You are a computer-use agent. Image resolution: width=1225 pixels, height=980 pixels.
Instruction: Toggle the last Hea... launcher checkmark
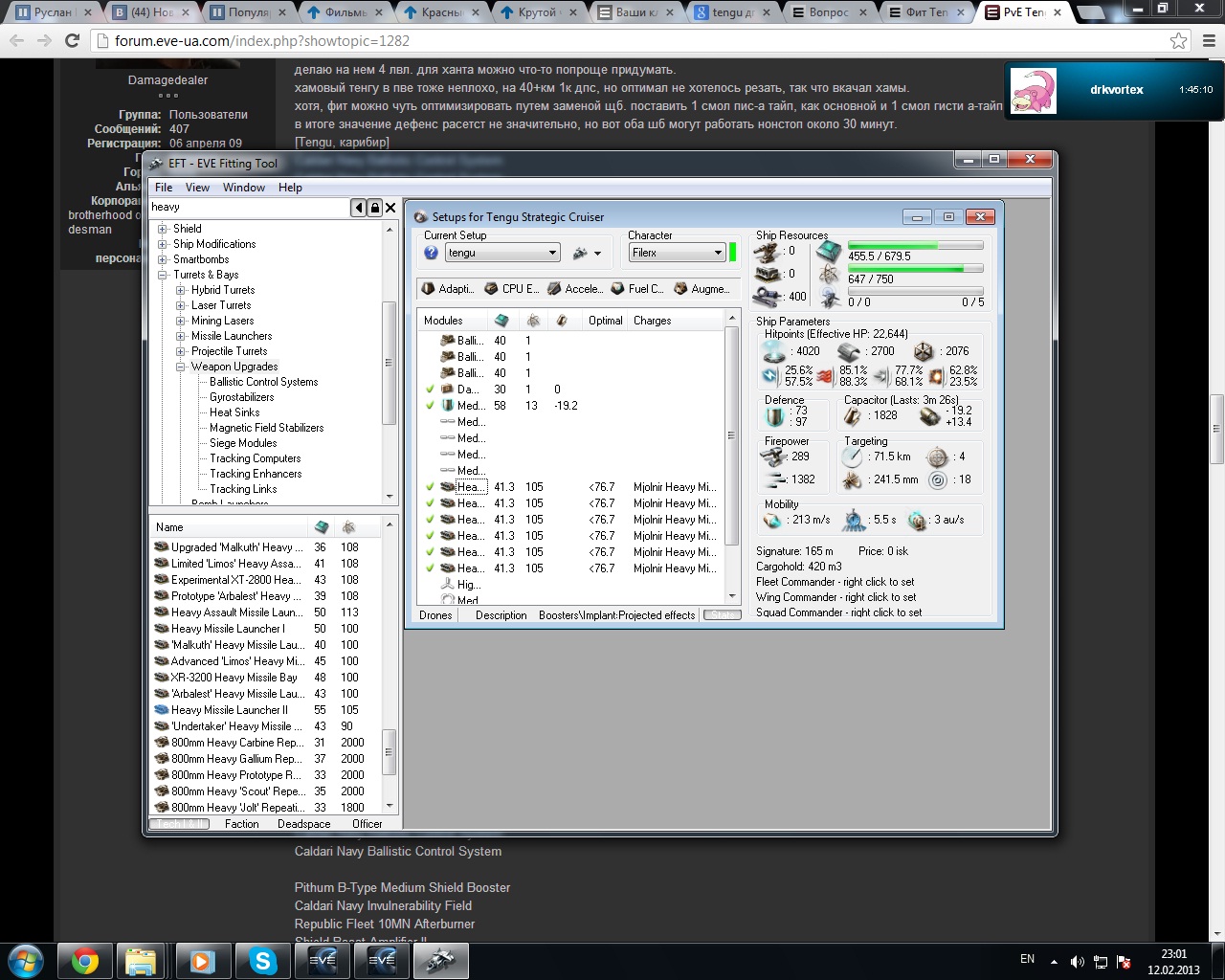coord(431,568)
